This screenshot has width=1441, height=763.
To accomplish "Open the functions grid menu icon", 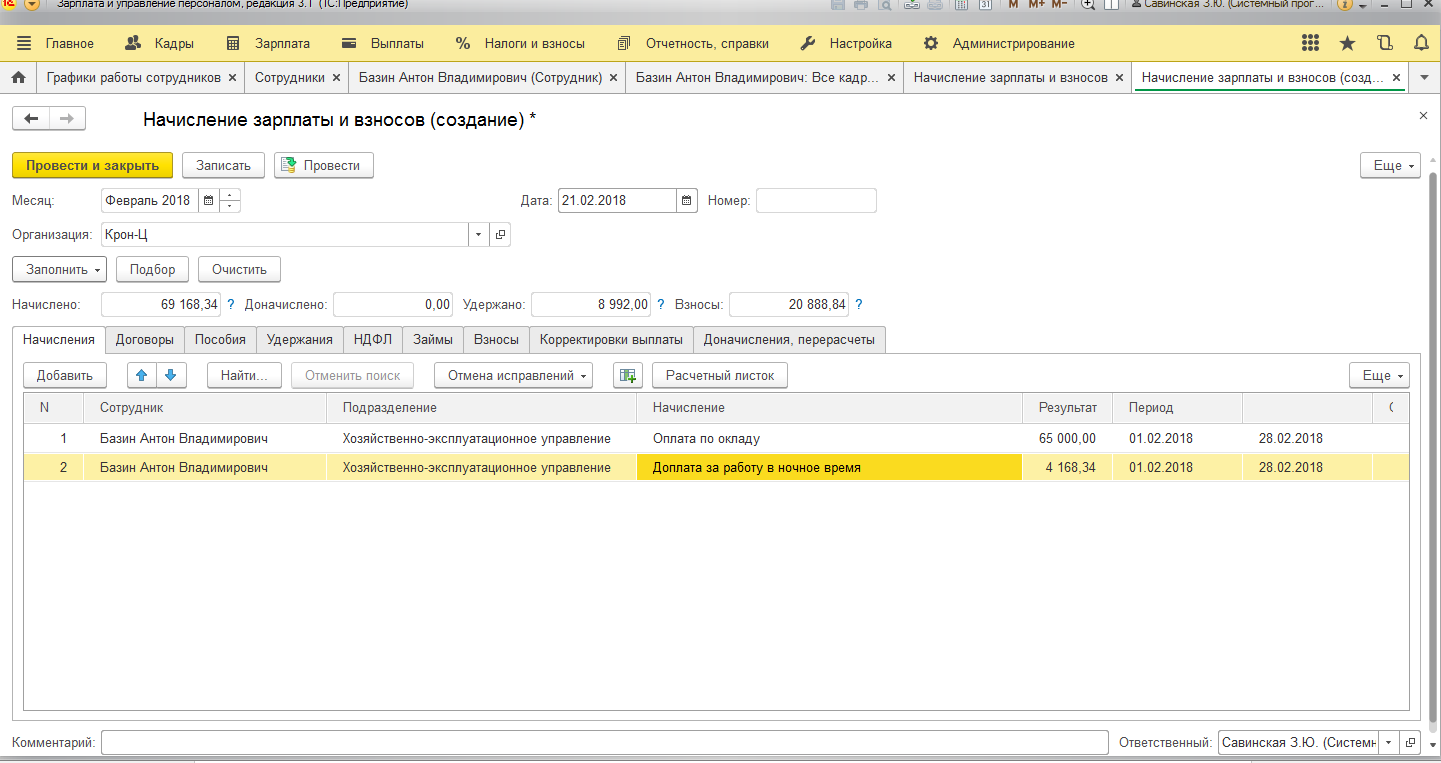I will click(x=1310, y=43).
